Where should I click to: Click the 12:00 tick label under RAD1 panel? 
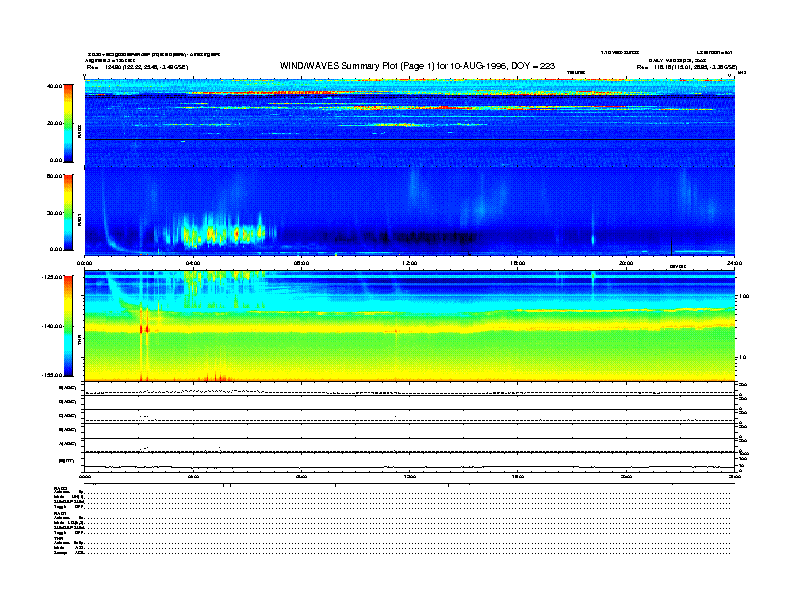pyautogui.click(x=410, y=263)
